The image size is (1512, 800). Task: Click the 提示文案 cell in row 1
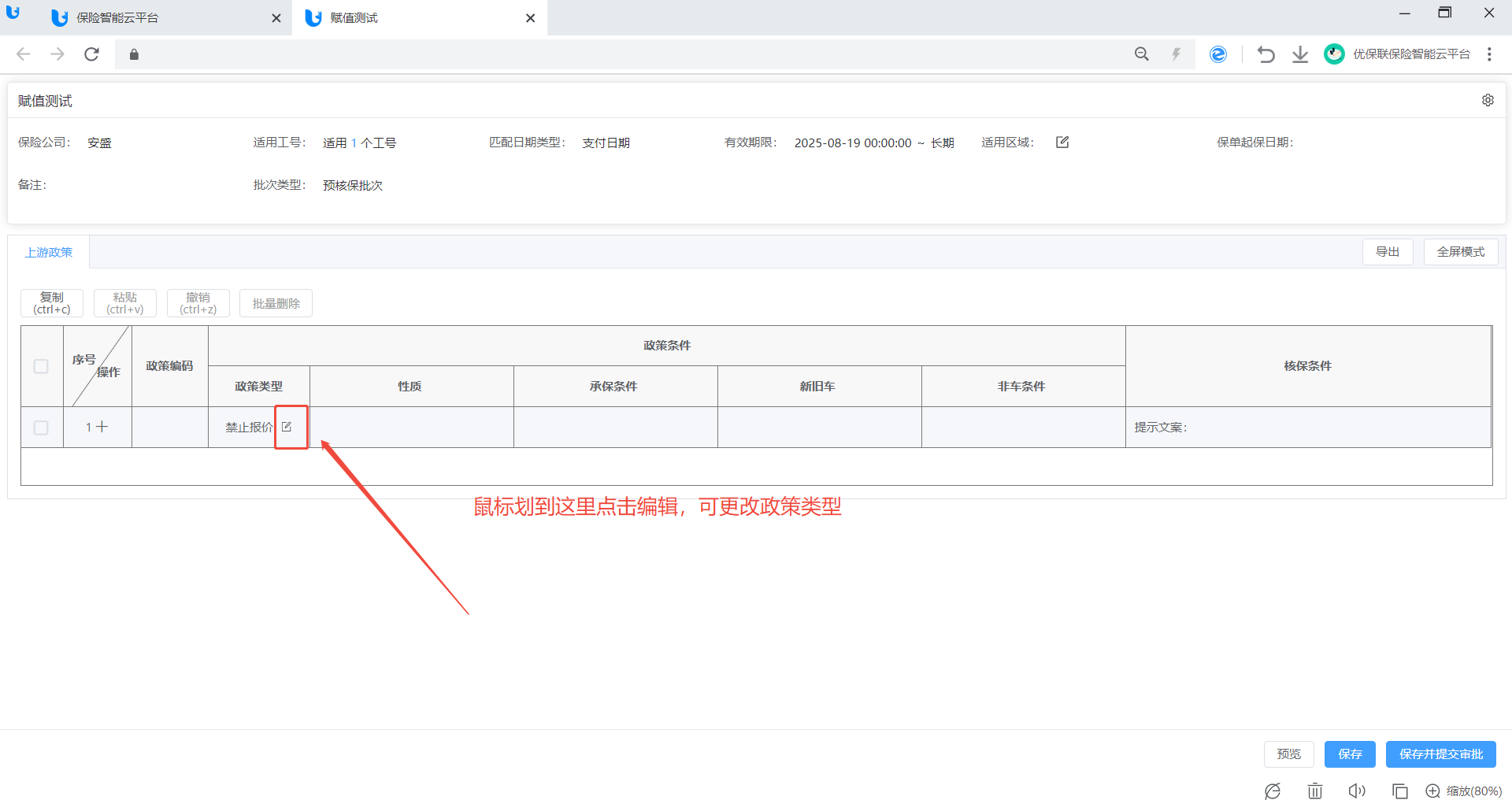(1309, 427)
